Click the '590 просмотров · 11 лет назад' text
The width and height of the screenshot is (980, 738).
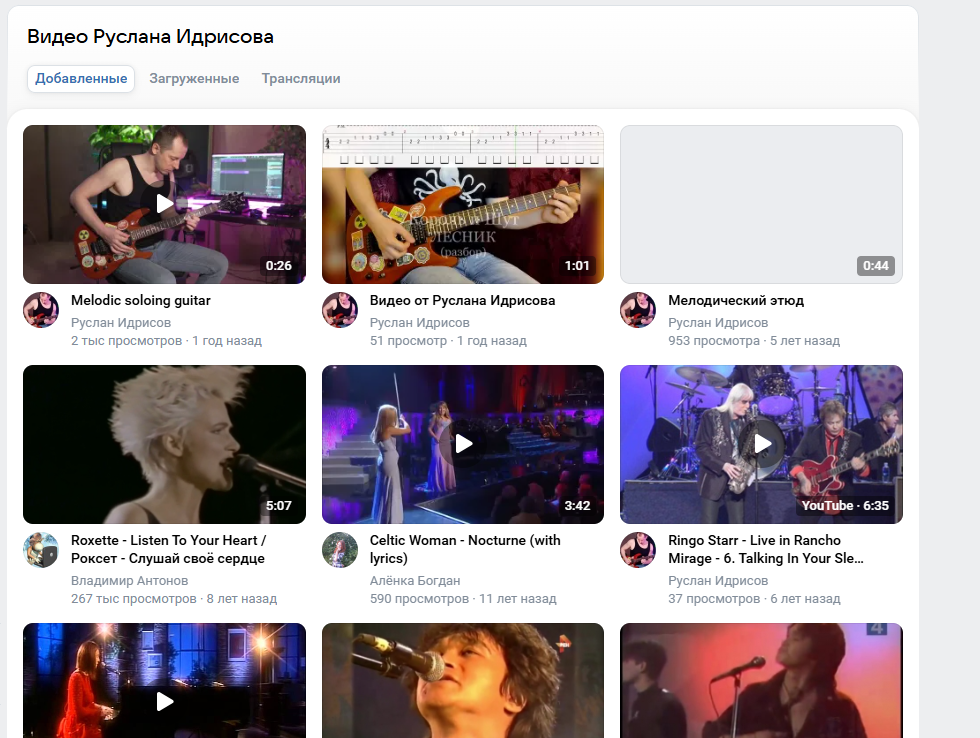pyautogui.click(x=463, y=599)
